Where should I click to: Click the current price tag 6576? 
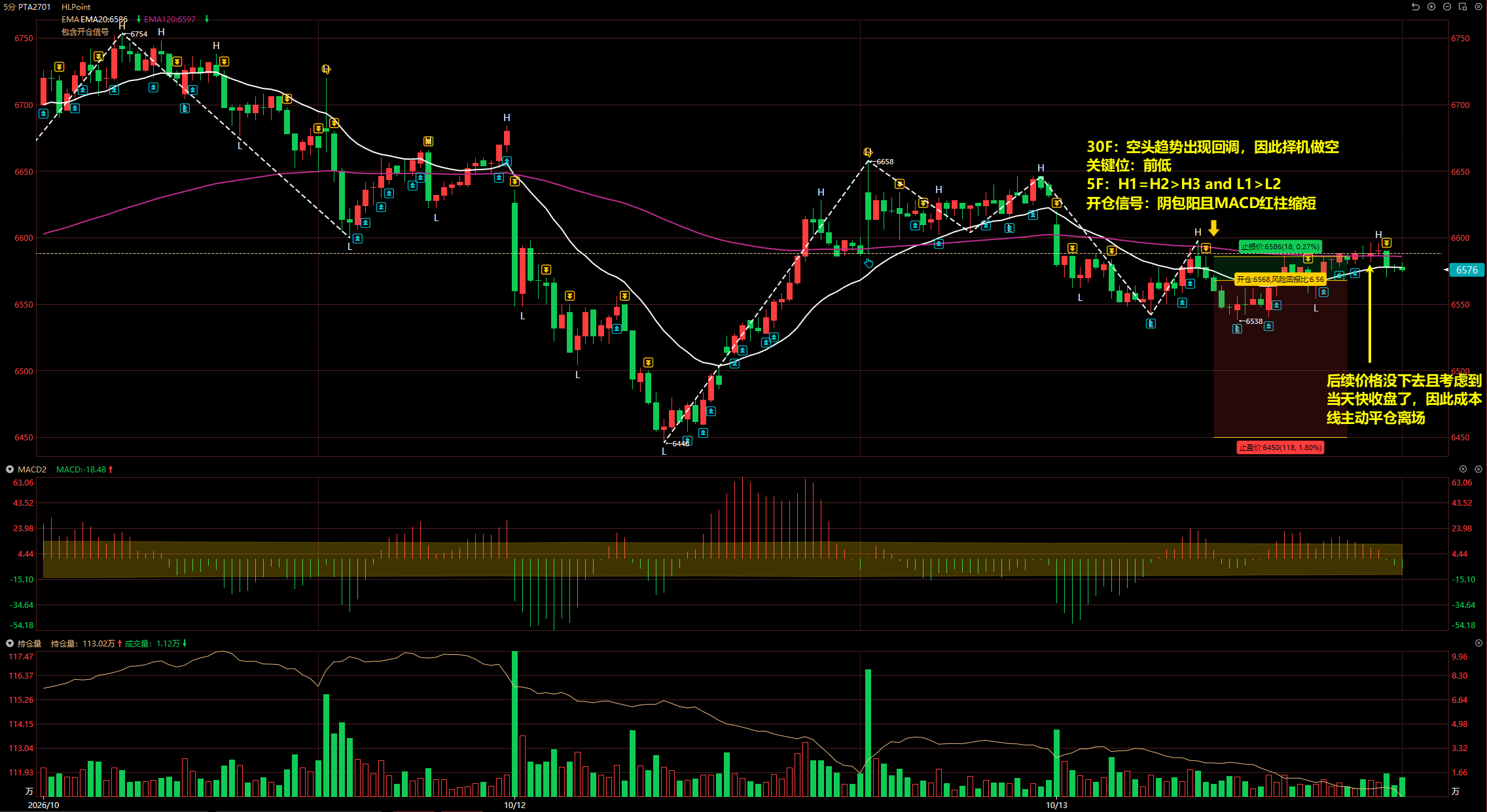[x=1467, y=270]
